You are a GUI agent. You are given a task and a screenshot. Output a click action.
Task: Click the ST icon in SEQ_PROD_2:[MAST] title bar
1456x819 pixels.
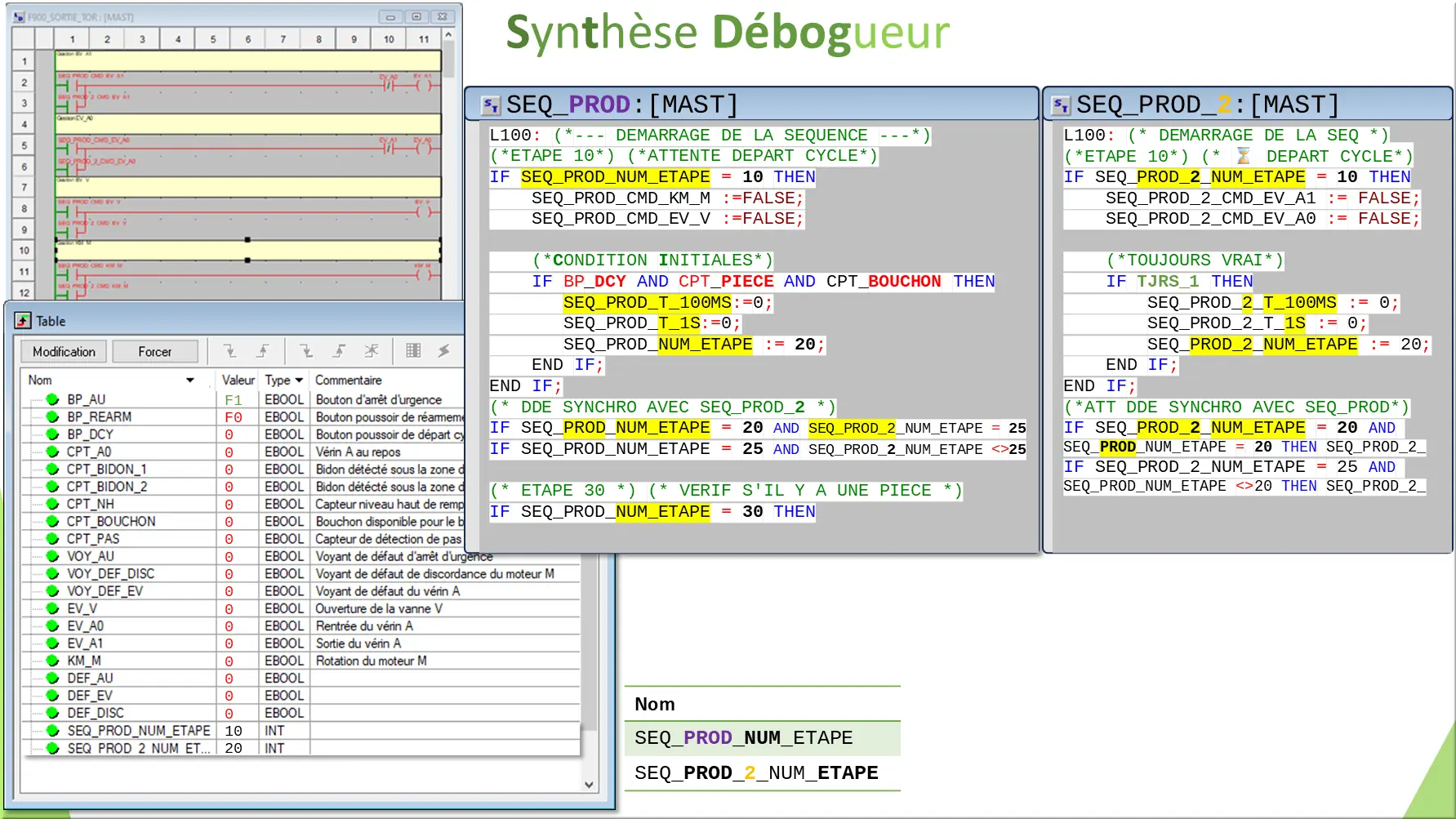coord(1062,104)
